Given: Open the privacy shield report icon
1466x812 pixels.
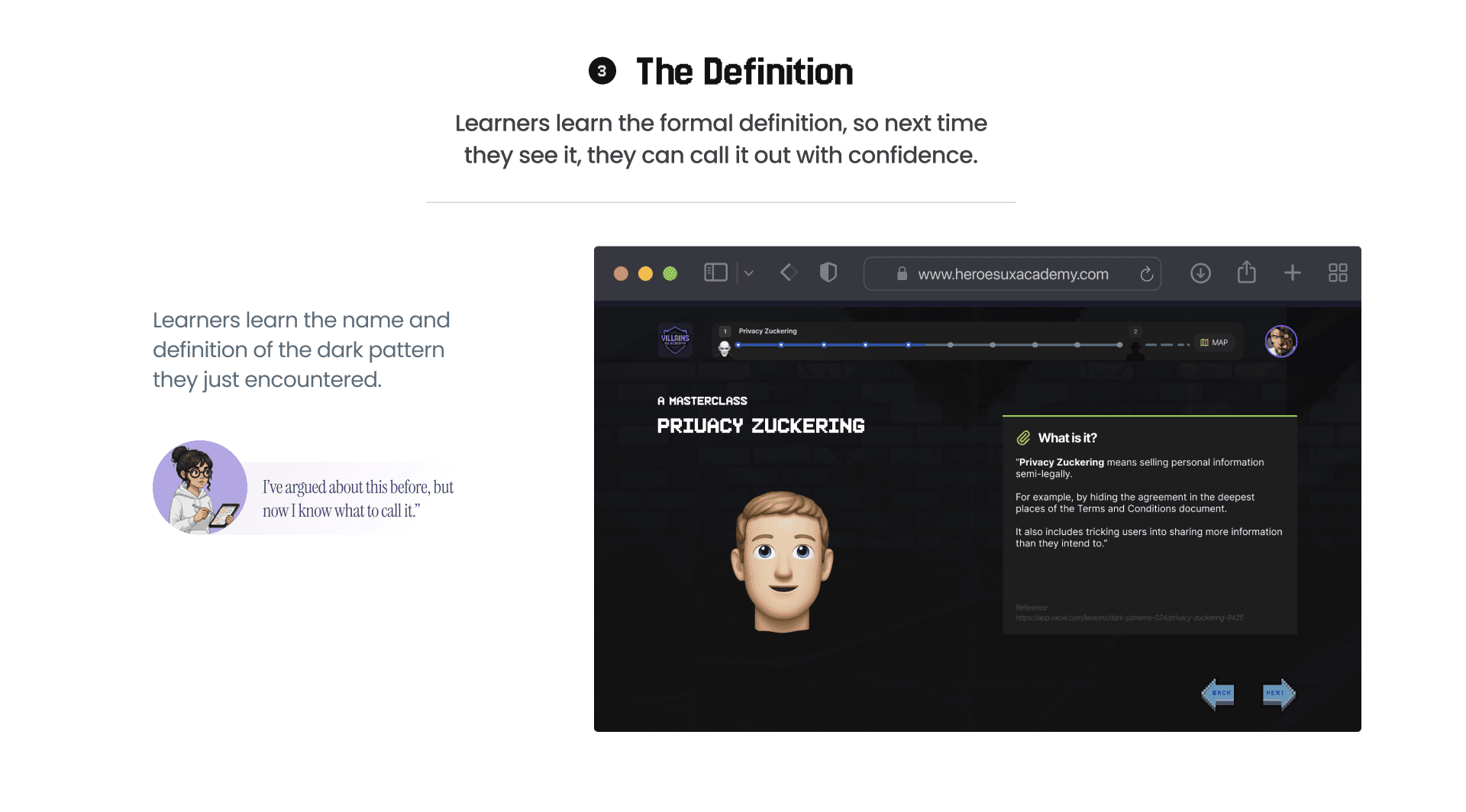Looking at the screenshot, I should coord(828,272).
